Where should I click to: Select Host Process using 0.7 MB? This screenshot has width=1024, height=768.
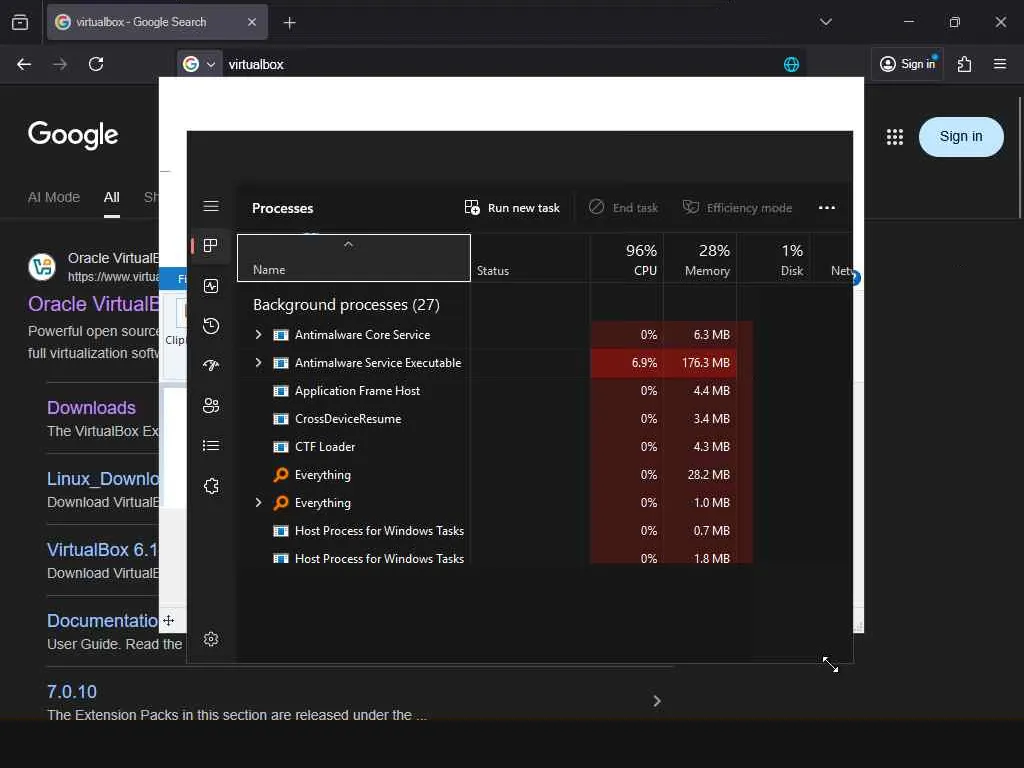tap(379, 531)
